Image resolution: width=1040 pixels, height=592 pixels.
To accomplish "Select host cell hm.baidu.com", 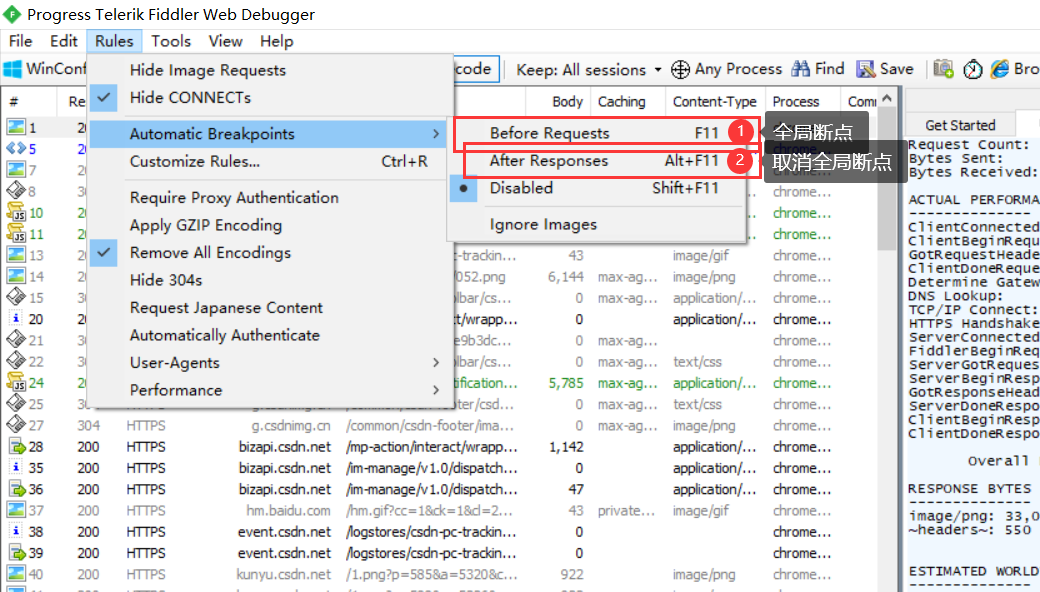I will pyautogui.click(x=289, y=510).
